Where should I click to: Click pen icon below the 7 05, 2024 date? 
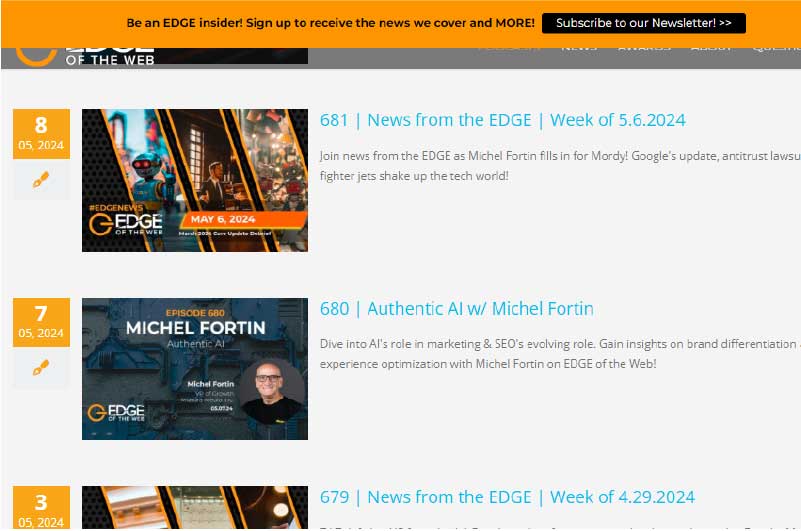pyautogui.click(x=41, y=367)
